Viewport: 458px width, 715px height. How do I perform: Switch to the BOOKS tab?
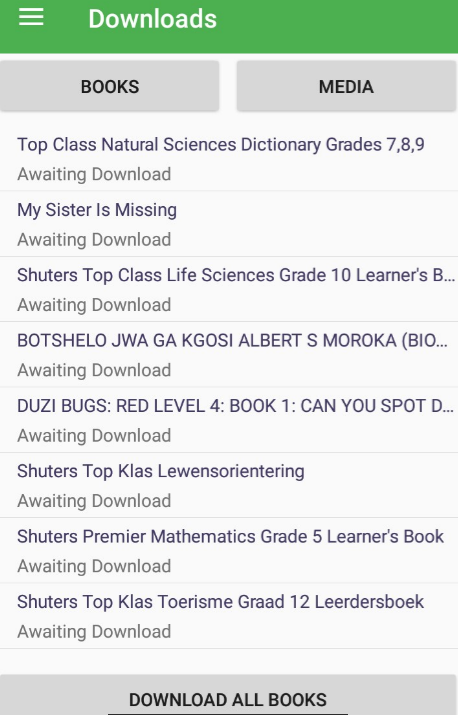109,86
